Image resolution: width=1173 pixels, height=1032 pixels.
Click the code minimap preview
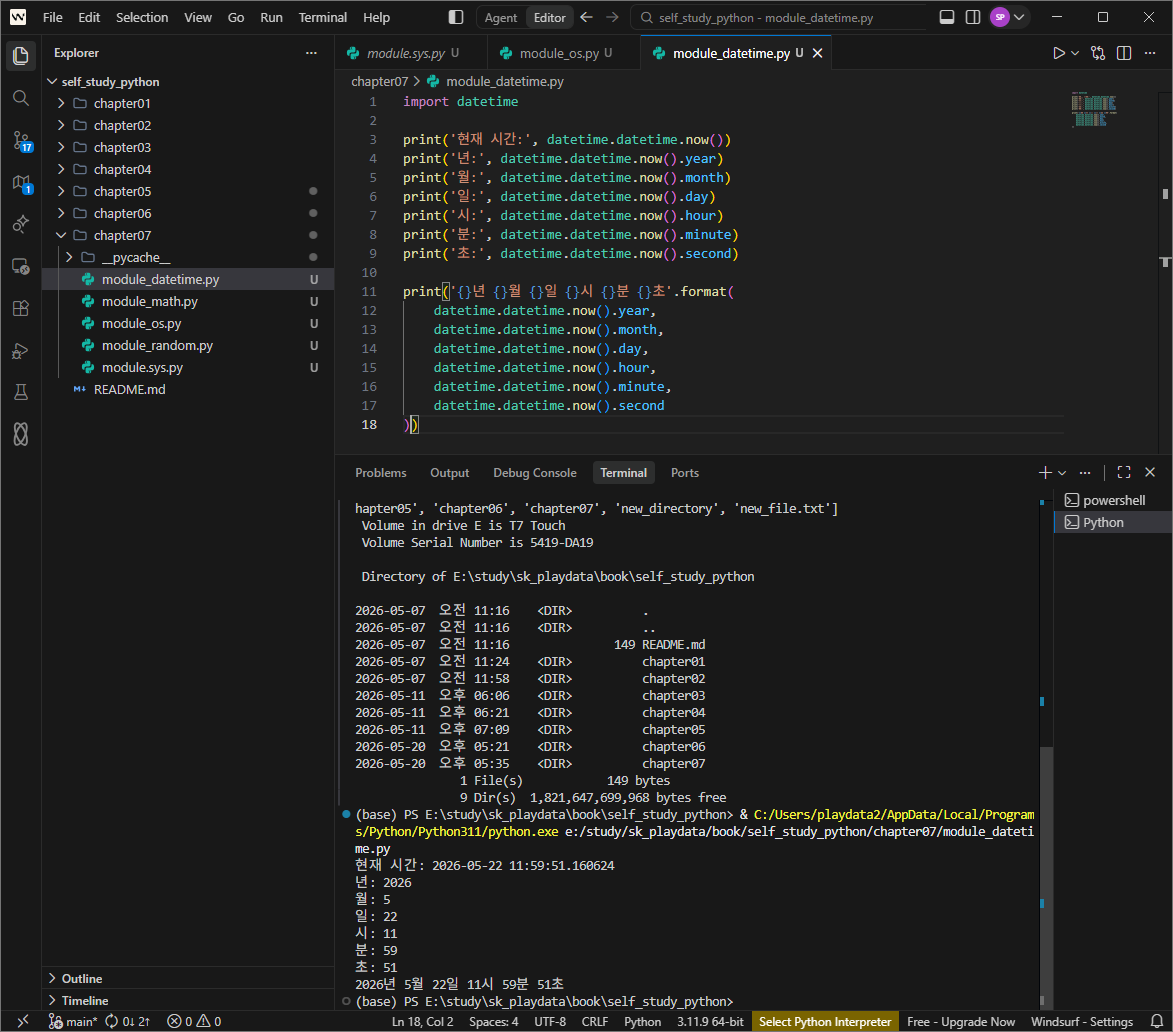pos(1093,109)
